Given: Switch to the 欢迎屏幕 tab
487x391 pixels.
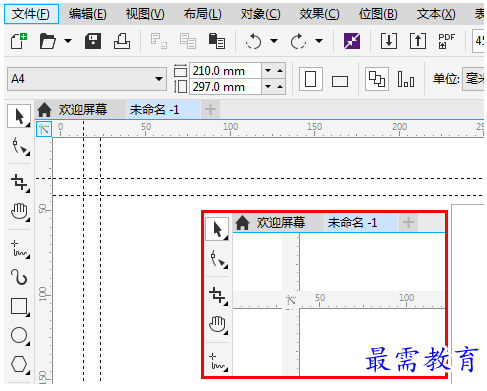Looking at the screenshot, I should (x=83, y=109).
